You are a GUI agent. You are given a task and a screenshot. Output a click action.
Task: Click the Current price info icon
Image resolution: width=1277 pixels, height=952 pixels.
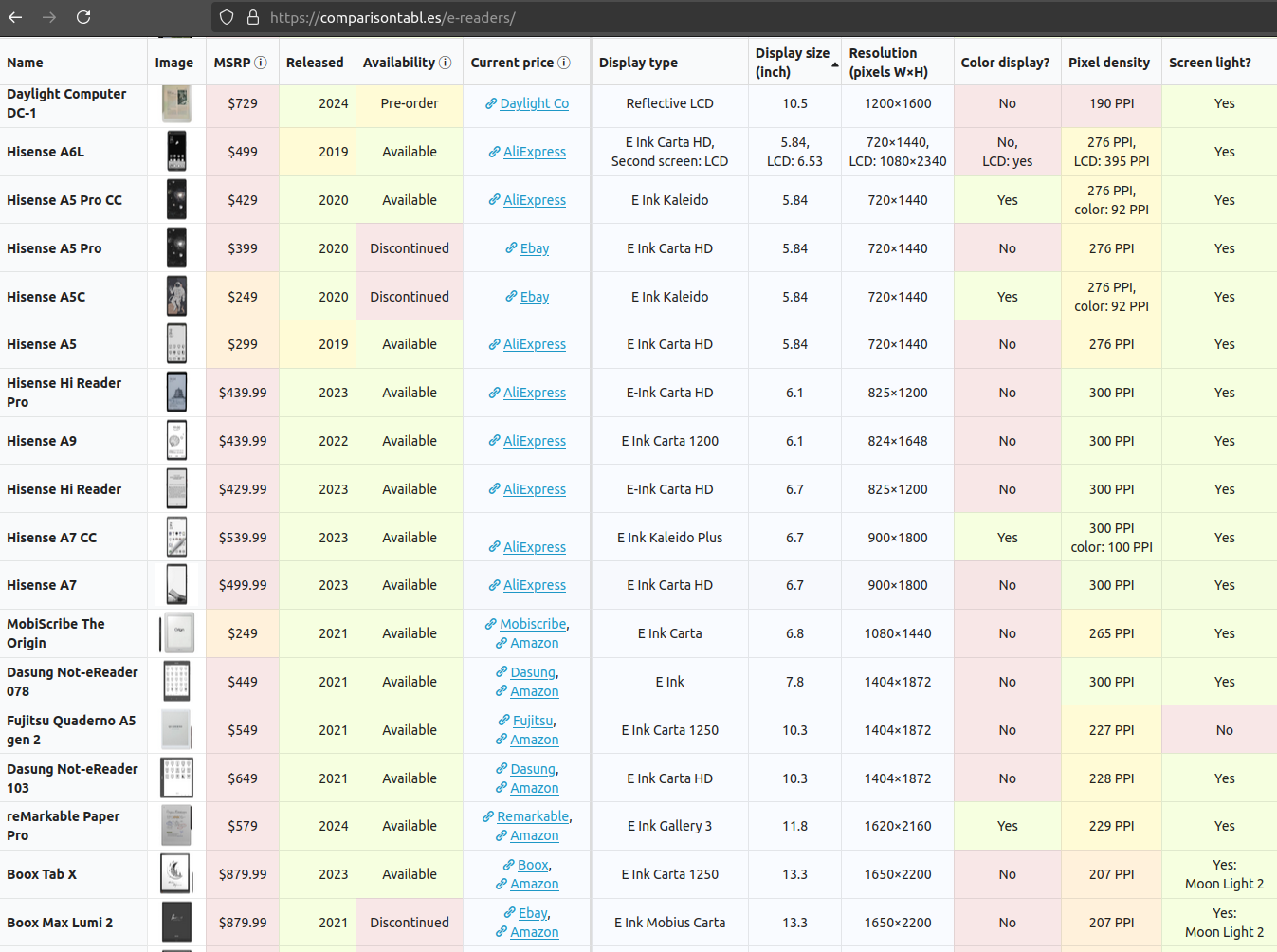(564, 63)
